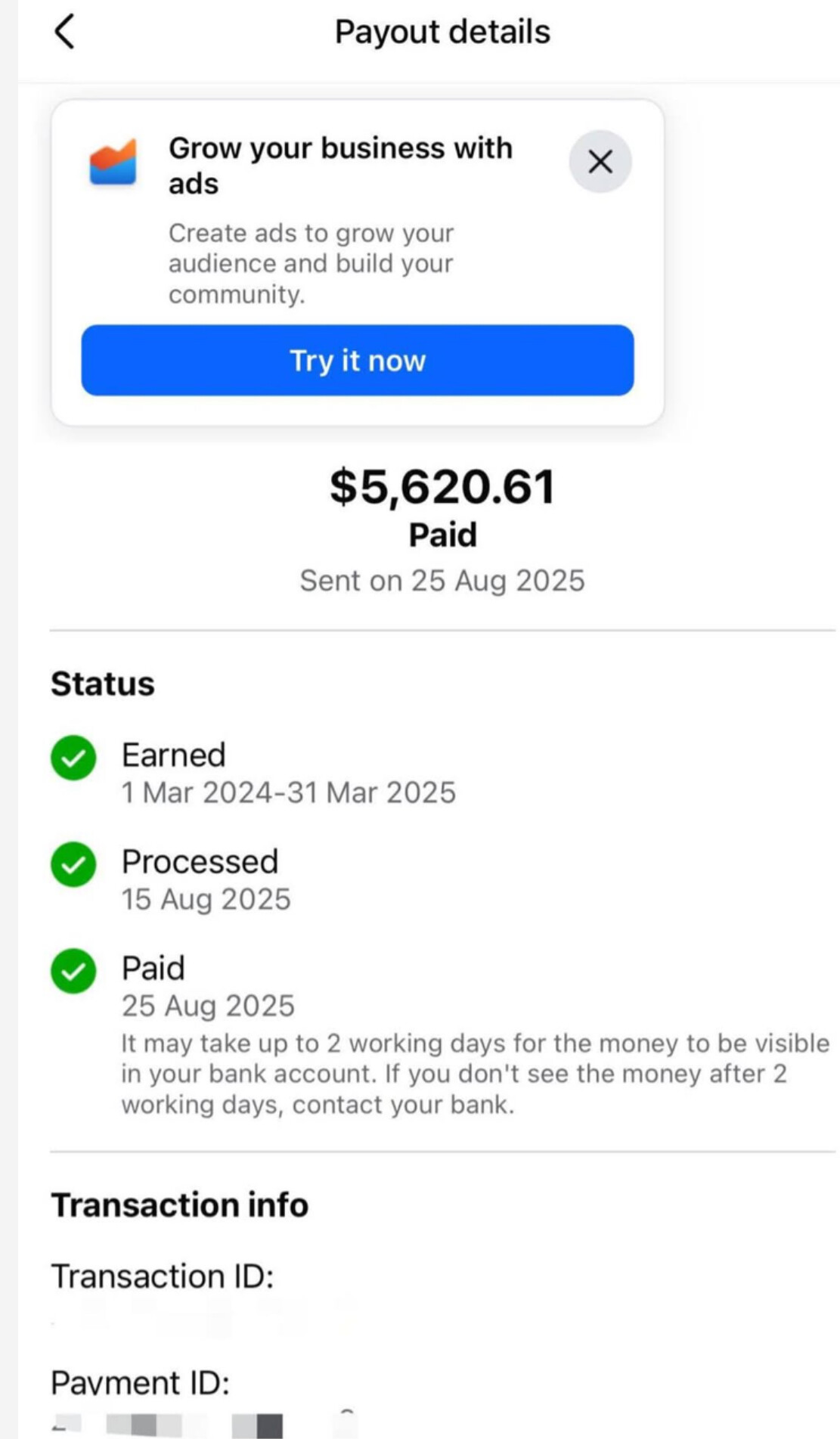Tap the Grow your business with ads heading
840x1439 pixels.
coord(340,166)
